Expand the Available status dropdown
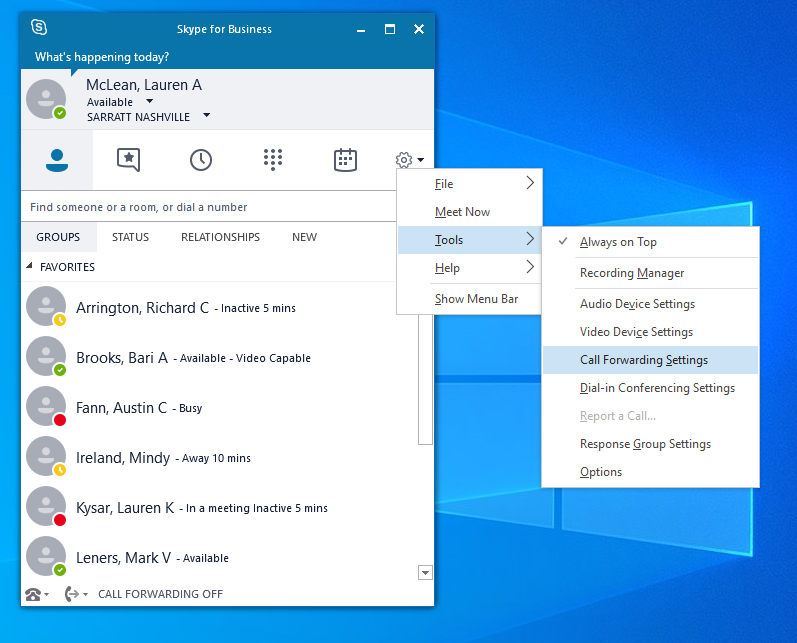 point(150,102)
